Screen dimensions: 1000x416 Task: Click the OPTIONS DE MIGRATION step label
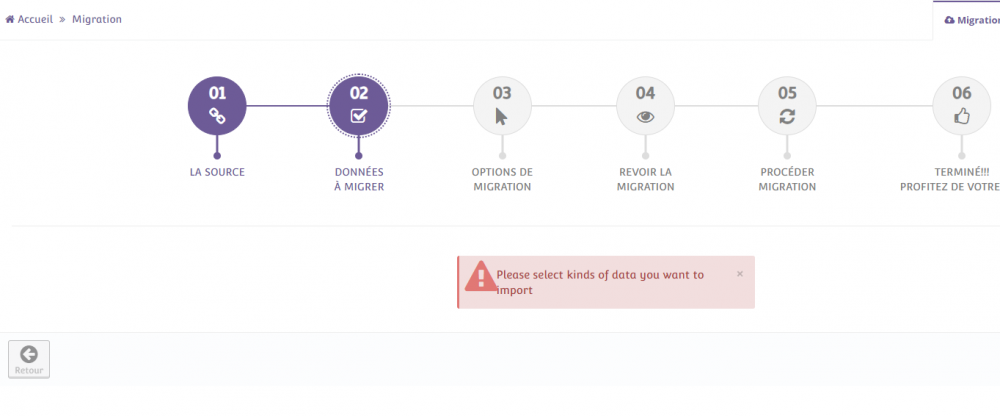tap(502, 179)
